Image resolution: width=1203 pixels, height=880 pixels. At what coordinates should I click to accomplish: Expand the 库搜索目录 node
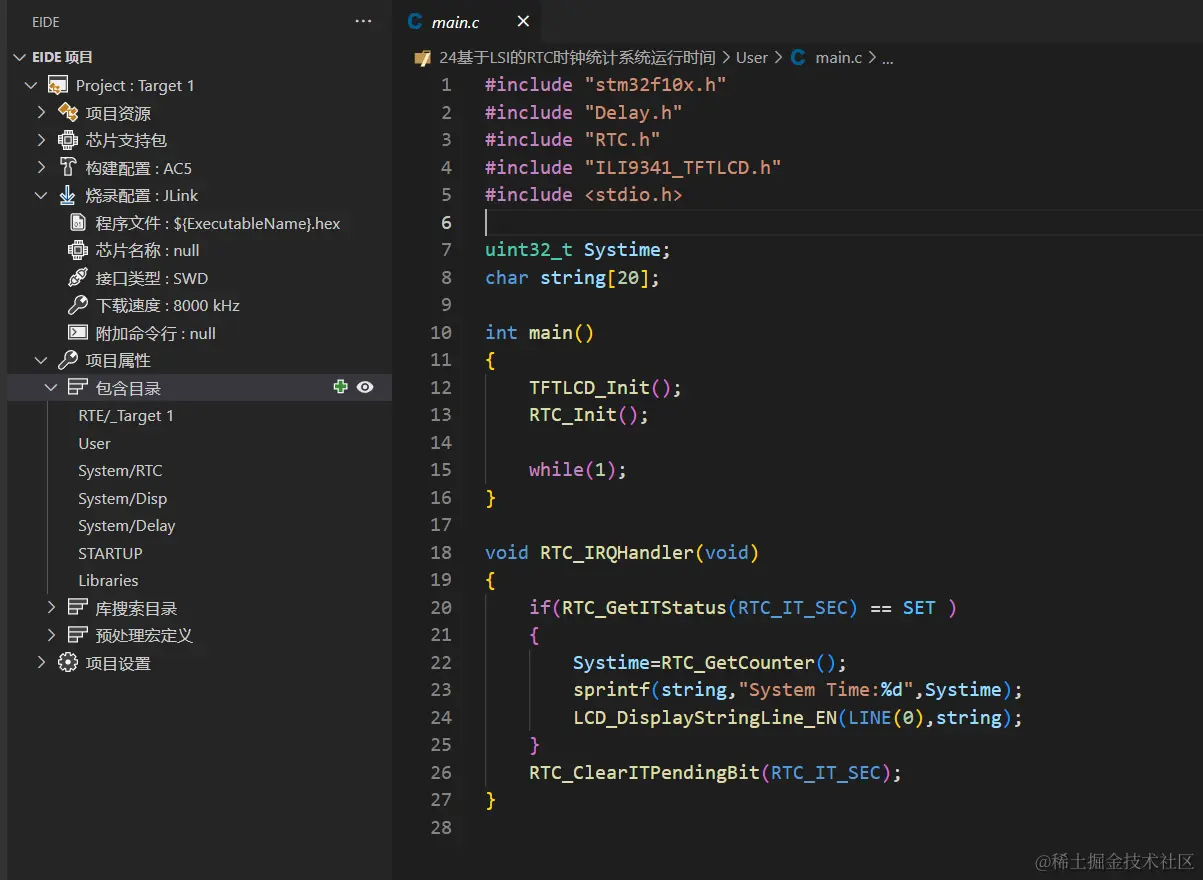tap(51, 608)
